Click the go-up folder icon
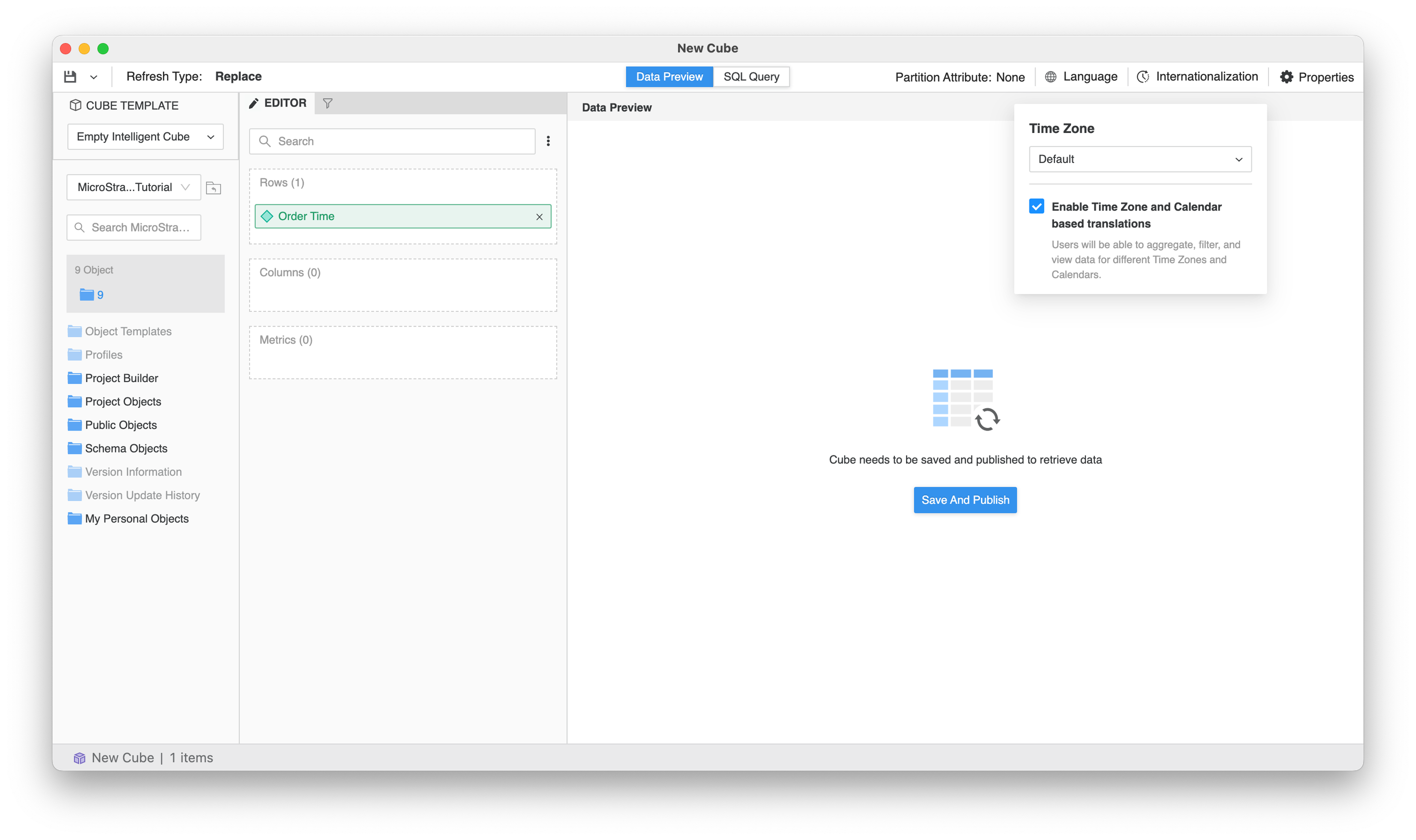 pos(213,188)
